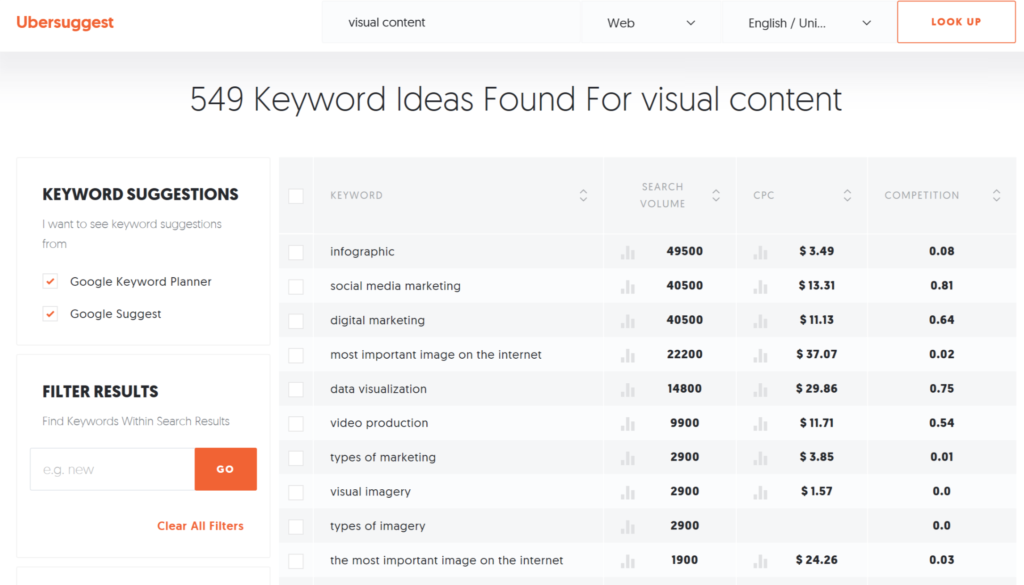Click the 549 Keyword Ideas heading

pyautogui.click(x=516, y=100)
